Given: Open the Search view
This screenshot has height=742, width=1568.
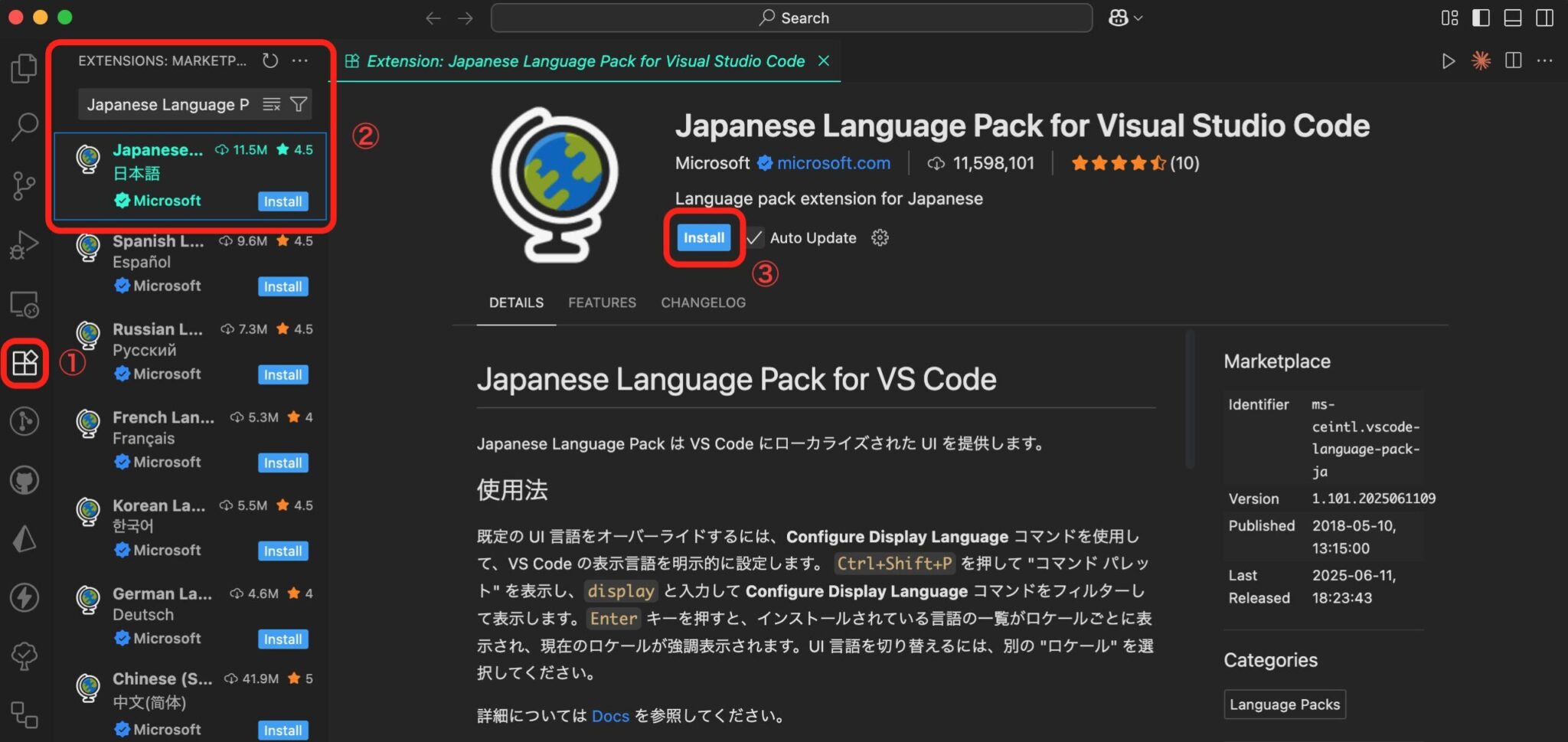Looking at the screenshot, I should 25,125.
